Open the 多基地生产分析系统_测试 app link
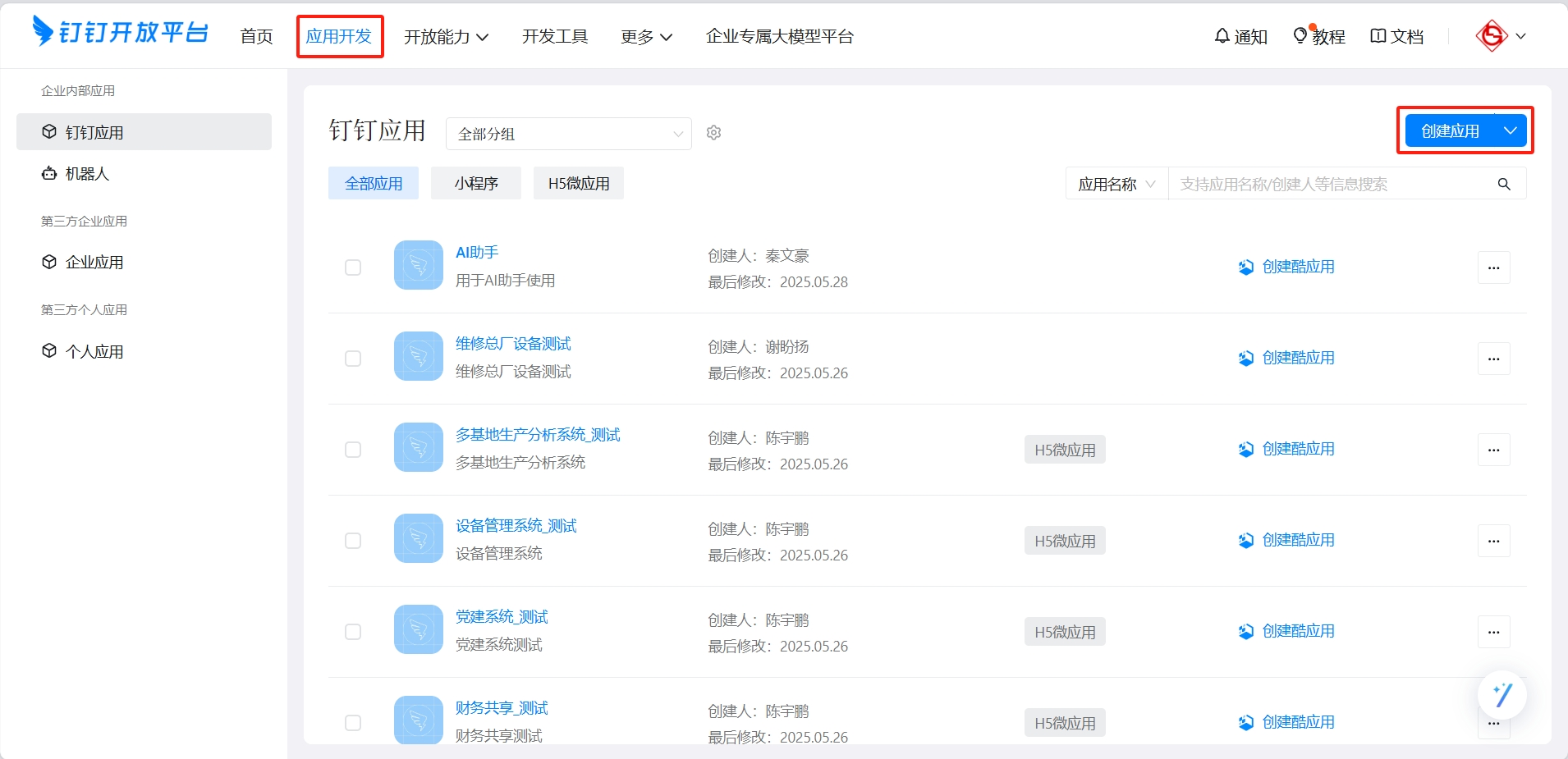The height and width of the screenshot is (759, 1568). (x=538, y=435)
